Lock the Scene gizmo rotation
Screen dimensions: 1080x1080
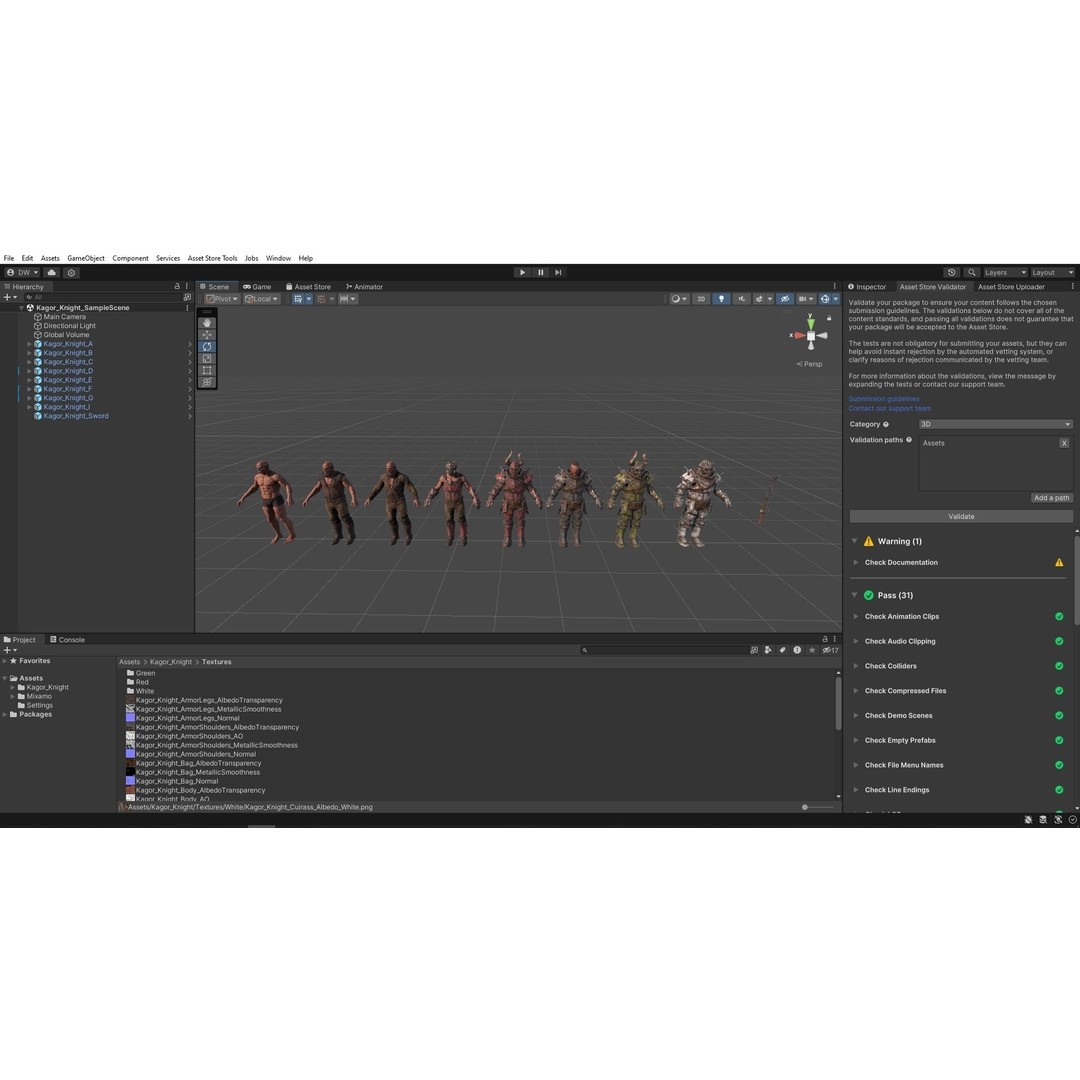pyautogui.click(x=829, y=318)
